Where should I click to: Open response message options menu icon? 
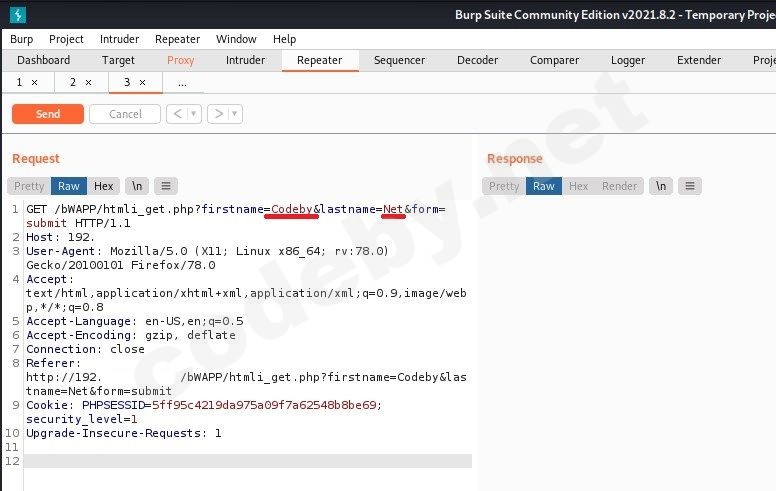tap(690, 186)
